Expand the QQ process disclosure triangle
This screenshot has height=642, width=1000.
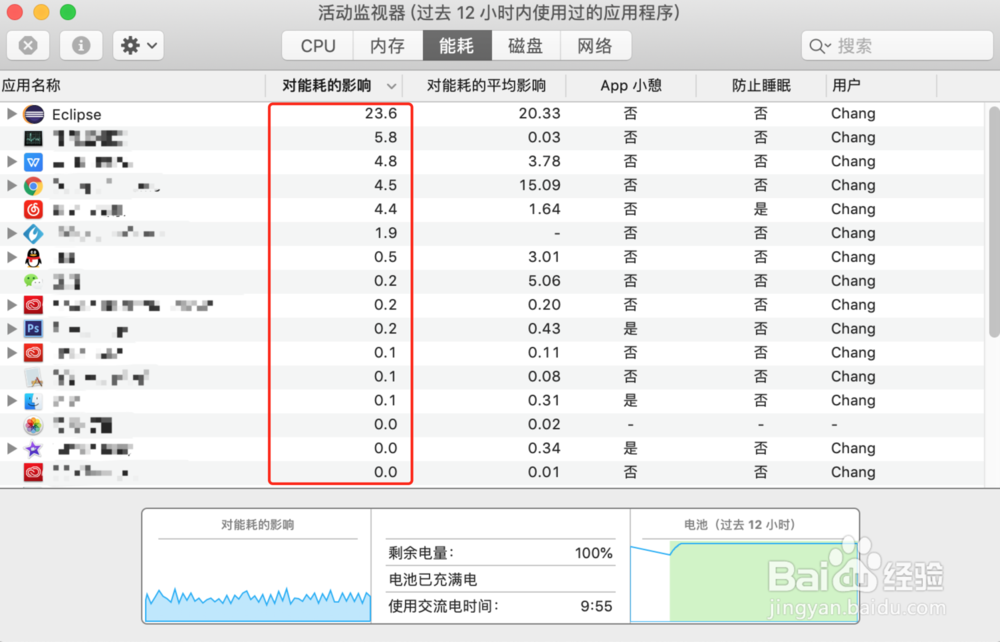coord(12,257)
